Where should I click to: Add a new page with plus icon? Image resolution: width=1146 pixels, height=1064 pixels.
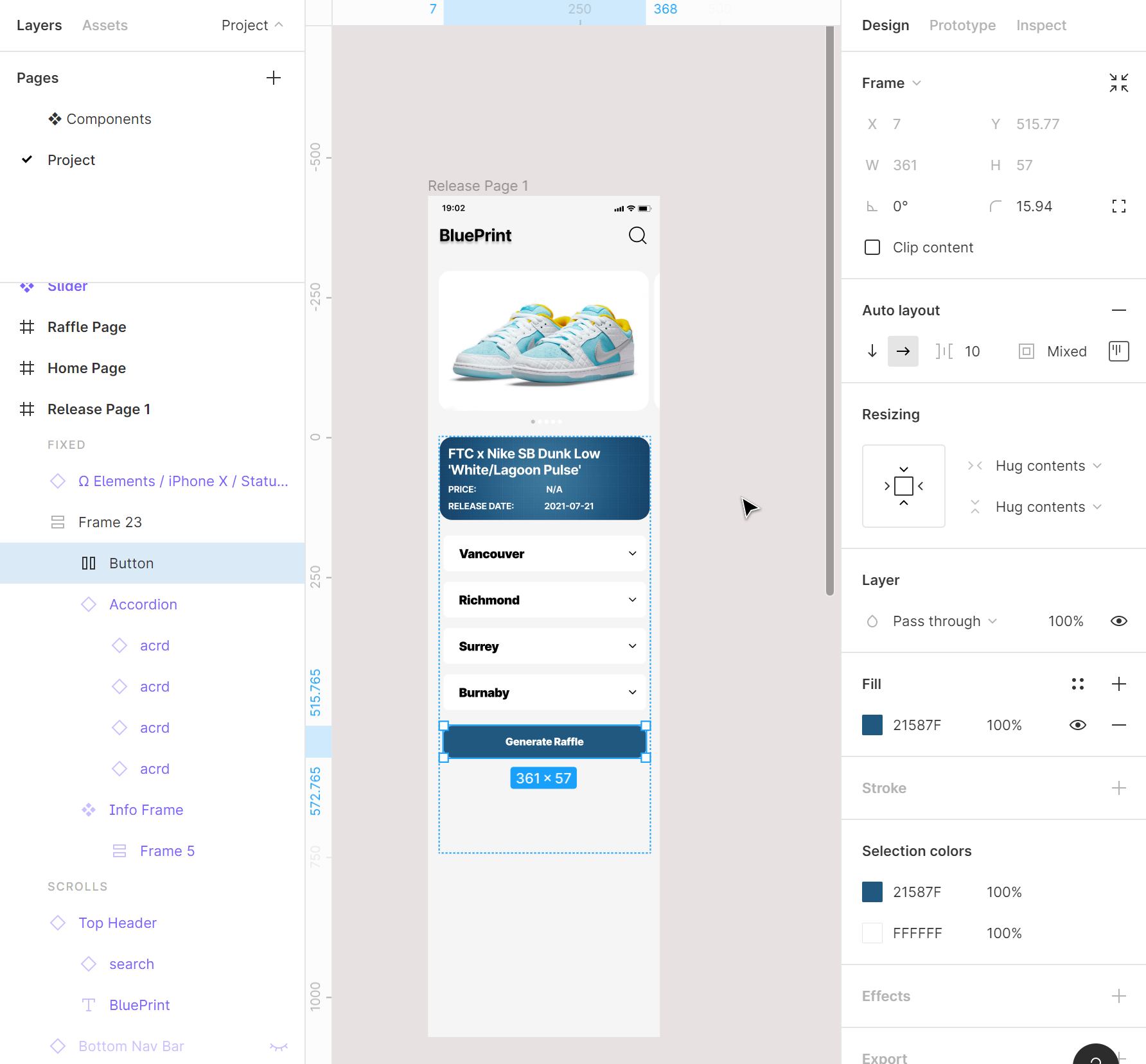point(274,78)
